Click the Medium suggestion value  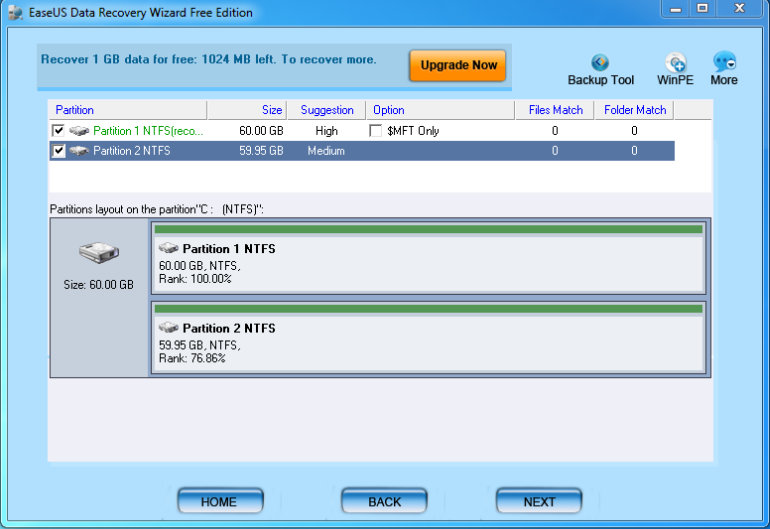[326, 151]
